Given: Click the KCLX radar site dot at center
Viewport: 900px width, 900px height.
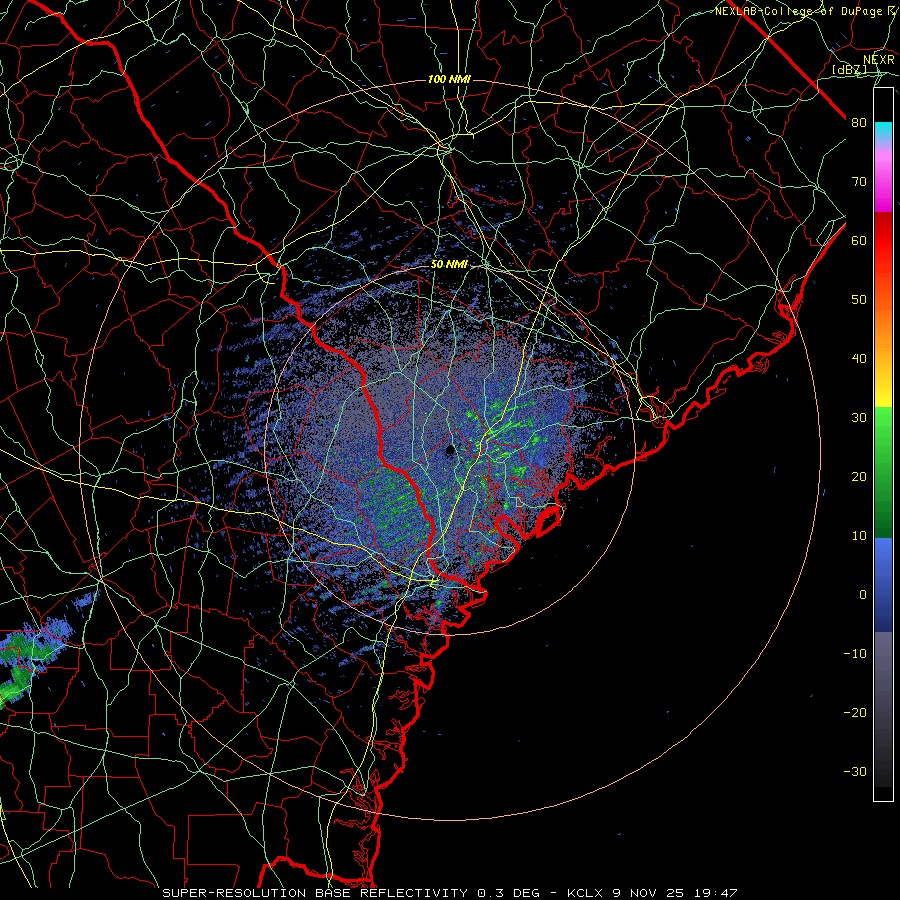Looking at the screenshot, I should coord(451,449).
